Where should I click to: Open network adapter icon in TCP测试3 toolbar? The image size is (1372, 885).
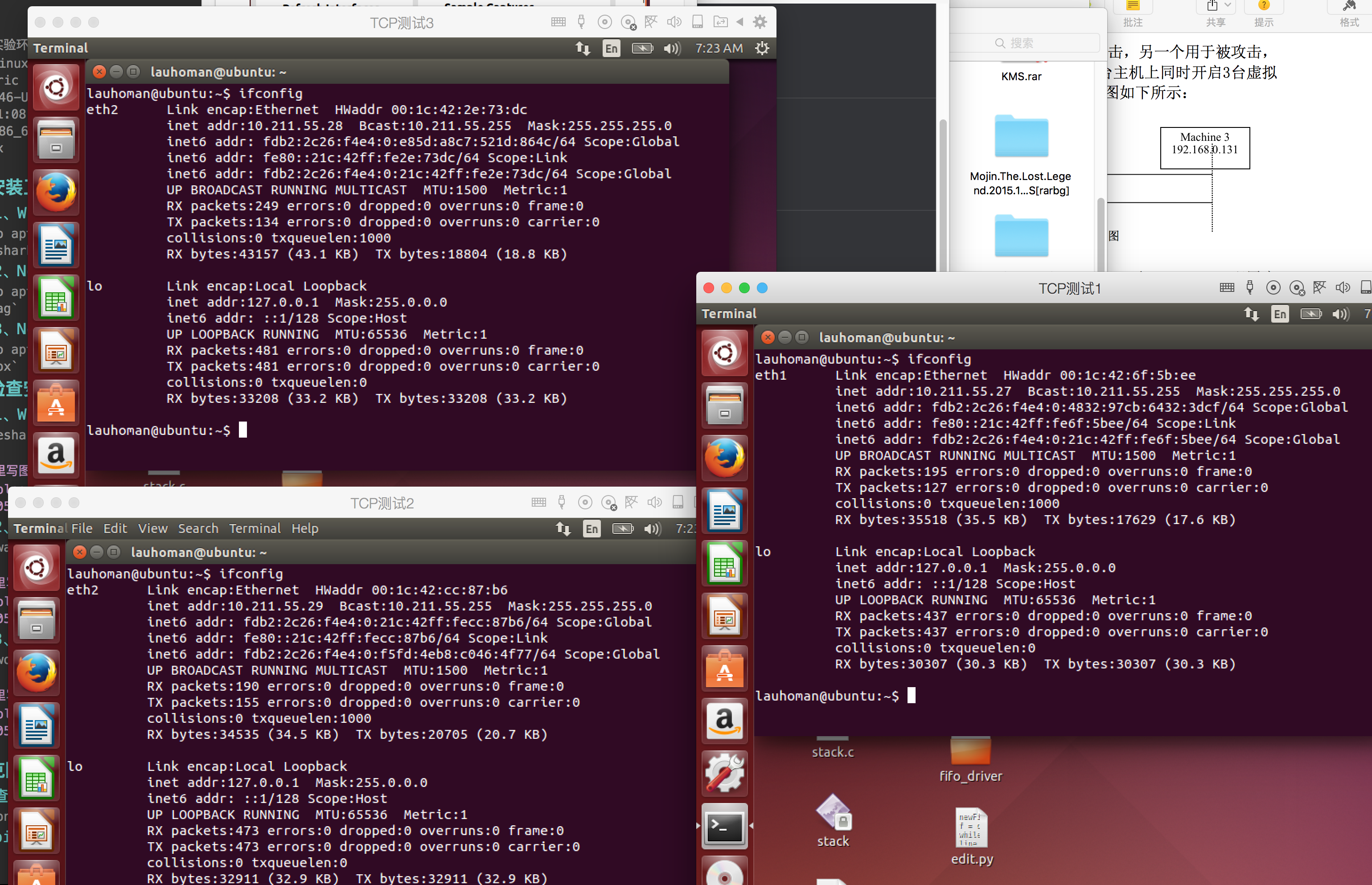[x=651, y=22]
